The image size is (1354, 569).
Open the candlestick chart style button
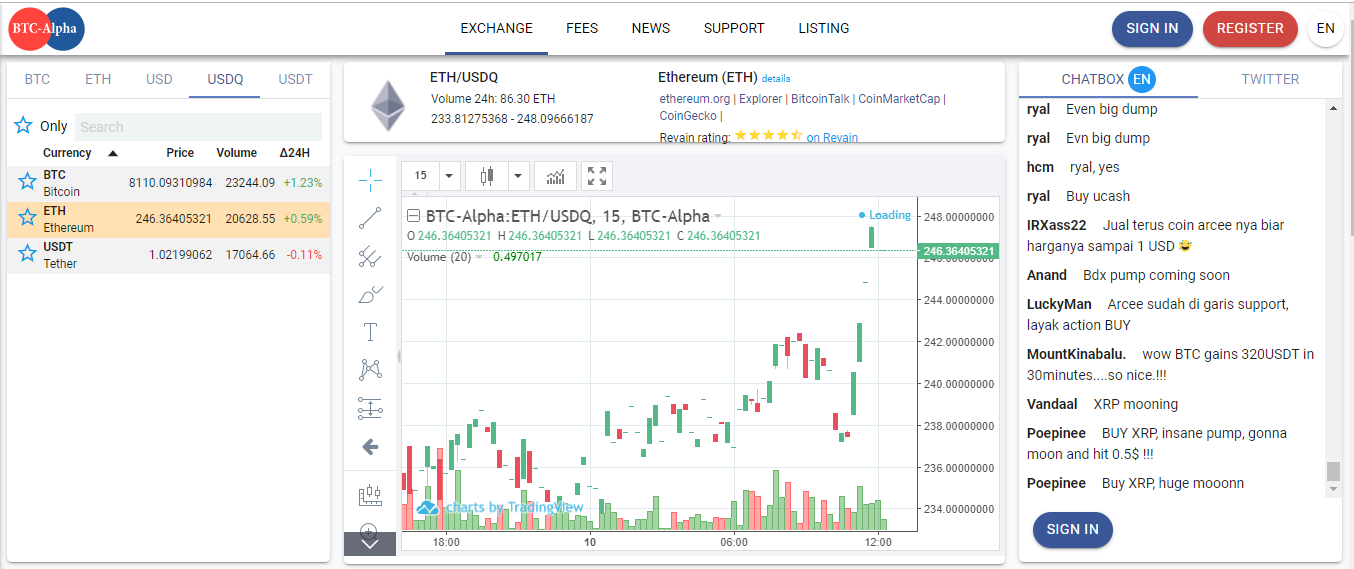coord(487,176)
